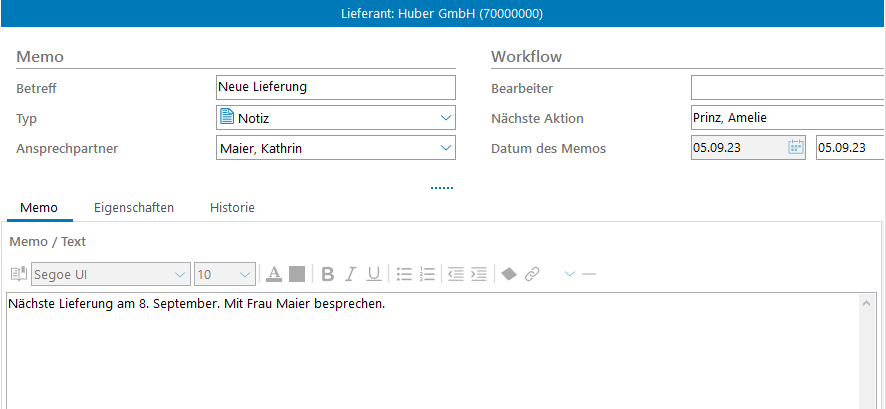The width and height of the screenshot is (886, 409).
Task: Expand the Typ dropdown showing Notiz
Action: 445,118
